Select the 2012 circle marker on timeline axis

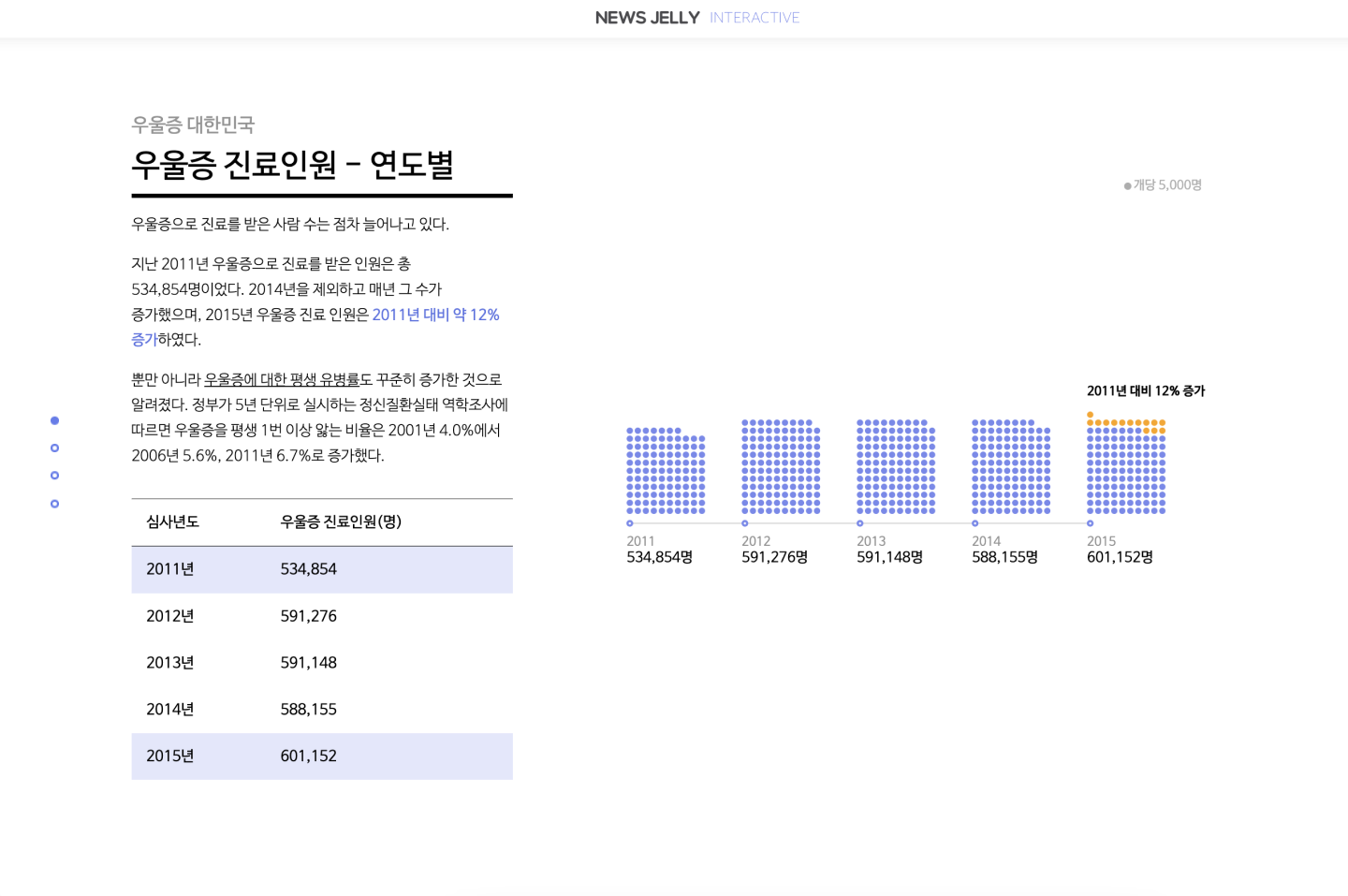point(745,523)
